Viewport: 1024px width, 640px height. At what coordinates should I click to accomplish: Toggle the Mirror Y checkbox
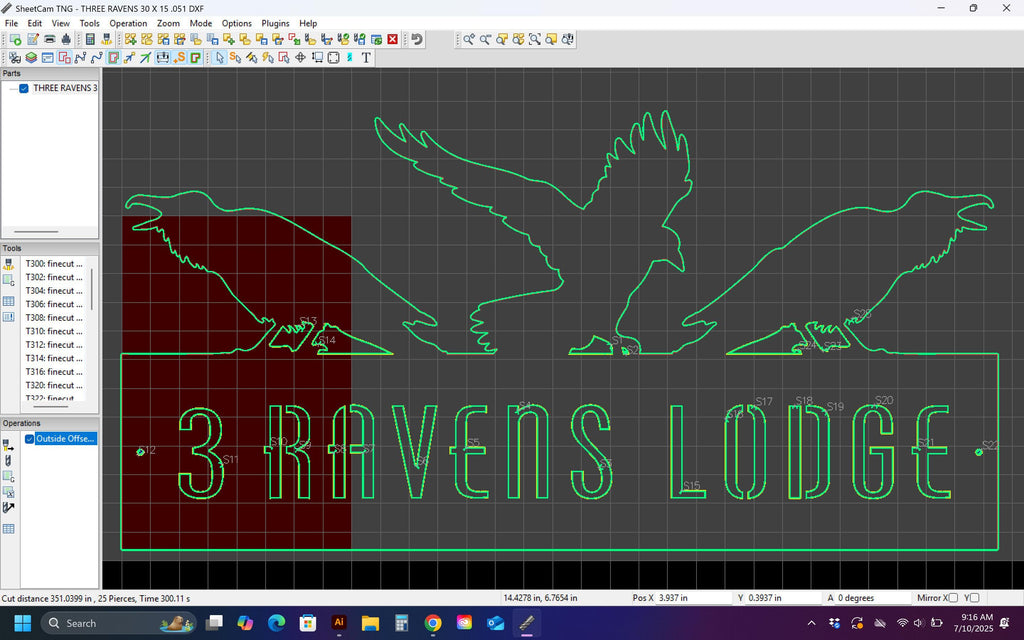[x=974, y=598]
